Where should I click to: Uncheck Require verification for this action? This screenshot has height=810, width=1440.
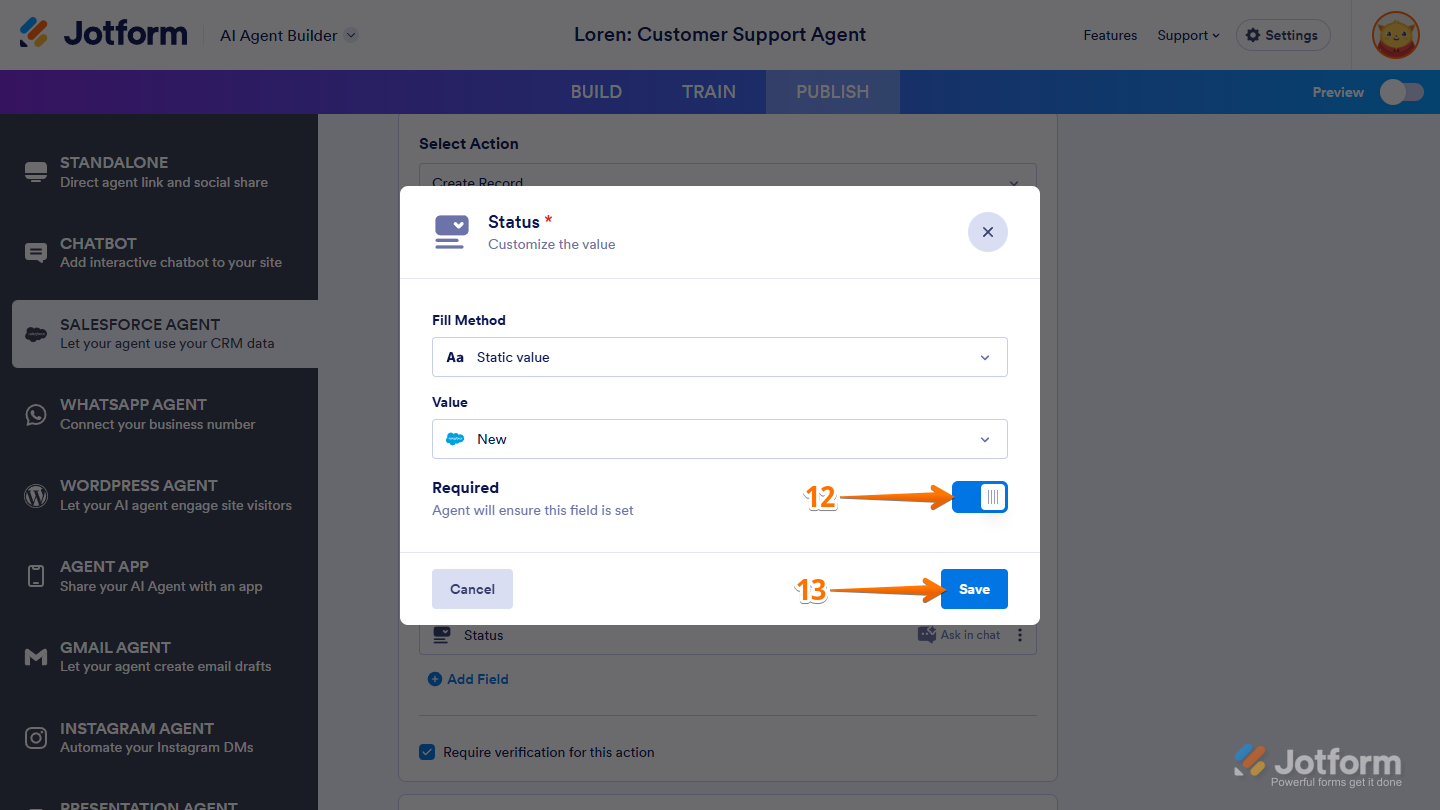[x=427, y=751]
